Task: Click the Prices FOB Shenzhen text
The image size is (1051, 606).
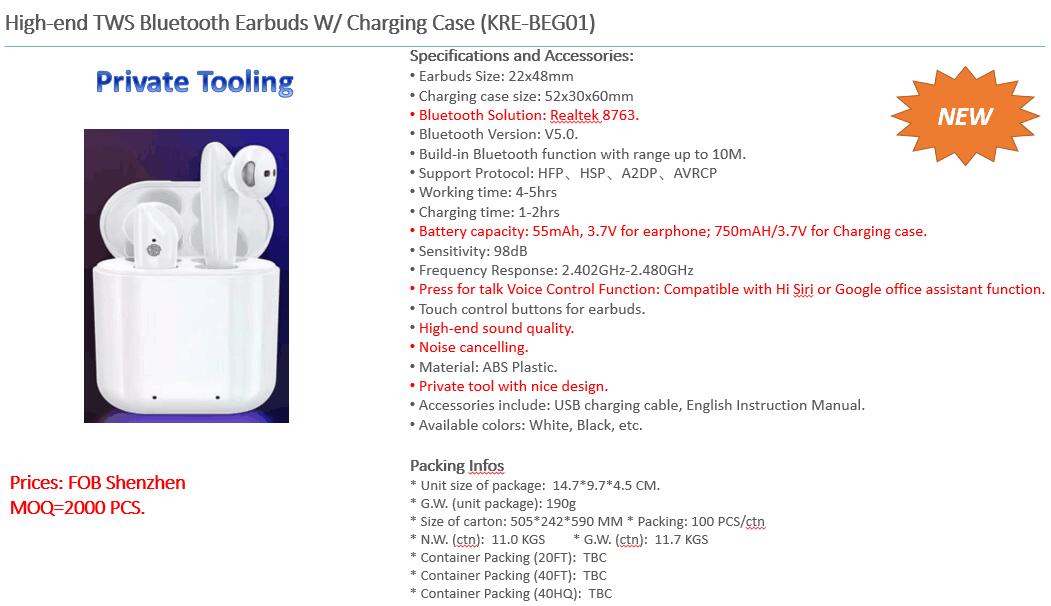Action: coord(97,483)
